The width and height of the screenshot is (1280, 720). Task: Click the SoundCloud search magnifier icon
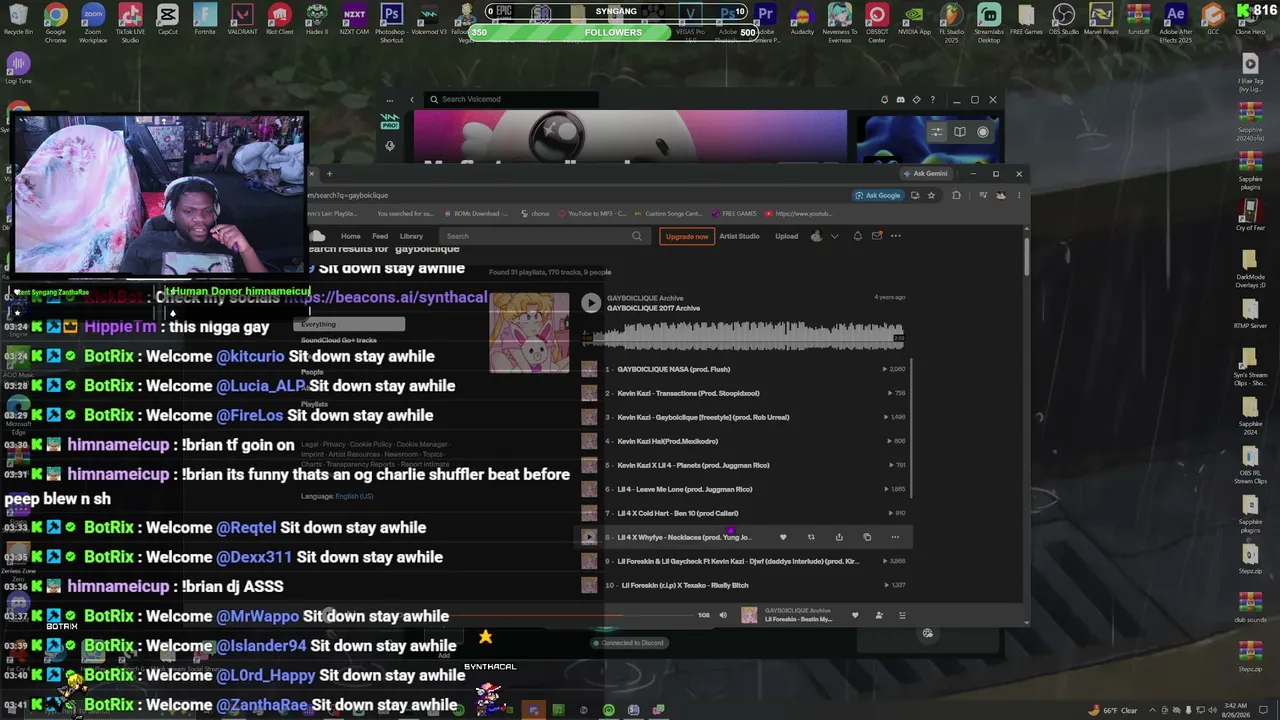[636, 236]
